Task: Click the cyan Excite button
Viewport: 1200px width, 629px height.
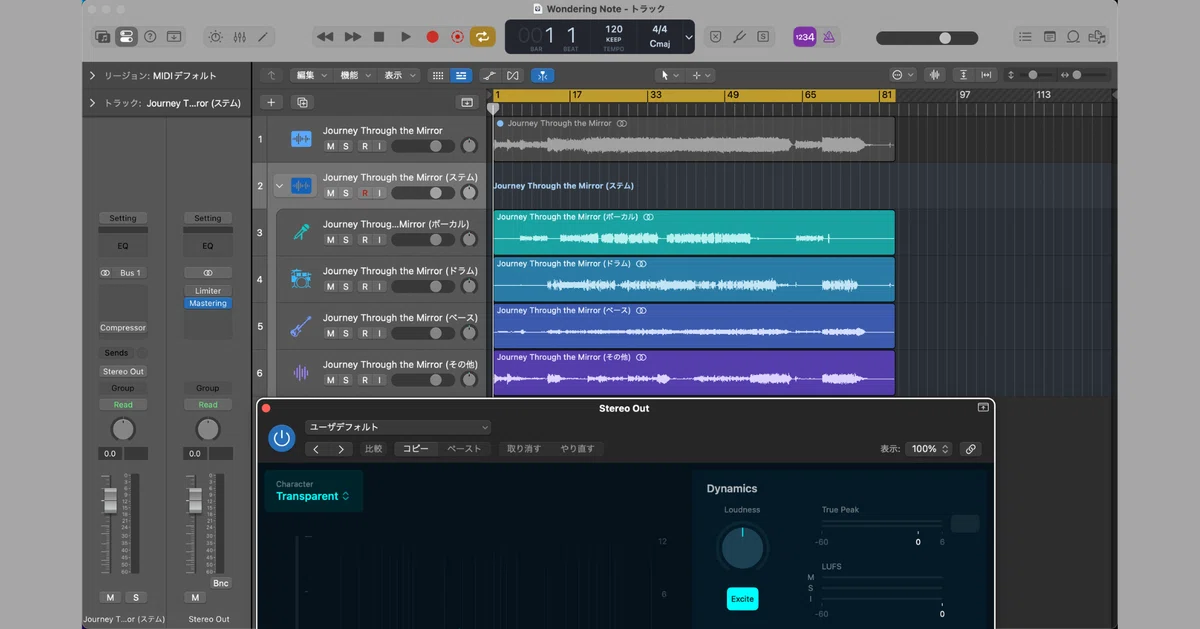Action: tap(742, 599)
